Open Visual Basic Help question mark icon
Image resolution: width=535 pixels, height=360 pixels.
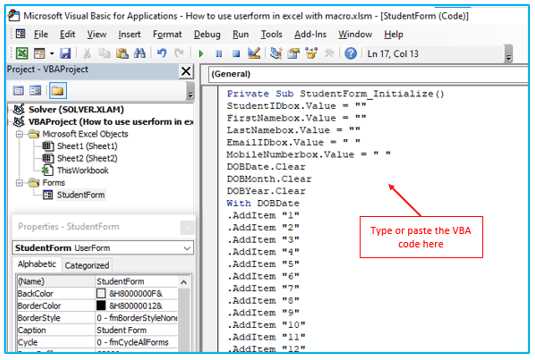pyautogui.click(x=350, y=54)
